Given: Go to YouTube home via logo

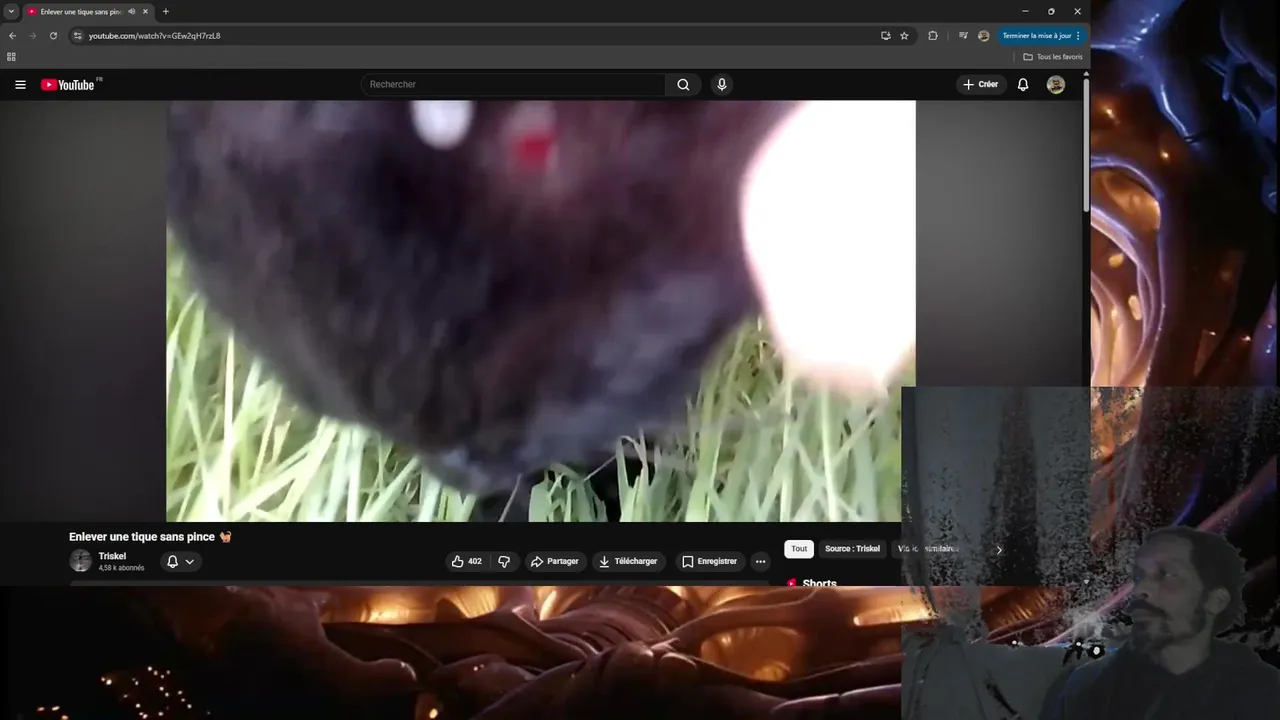Looking at the screenshot, I should (x=68, y=85).
